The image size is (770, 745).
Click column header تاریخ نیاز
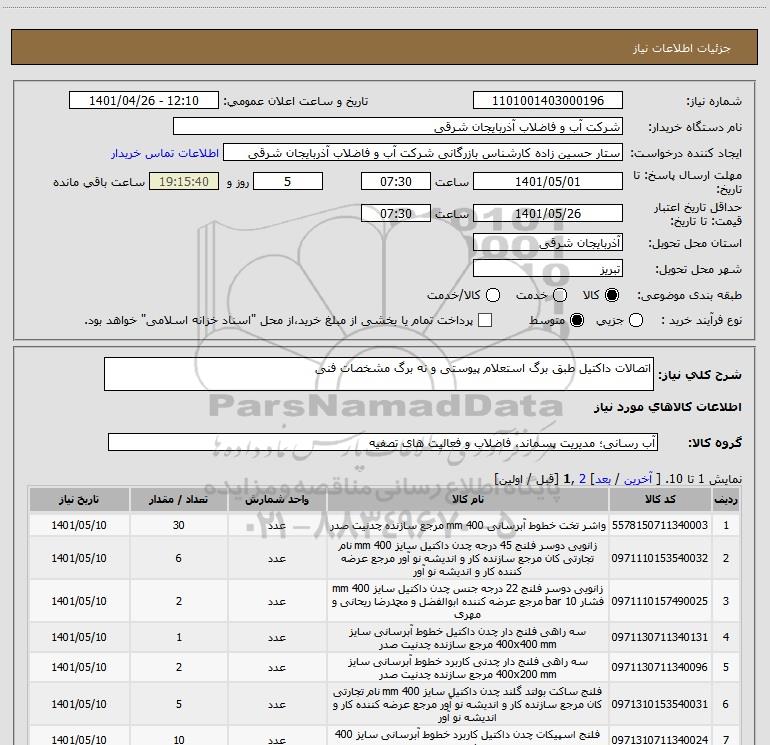79,499
